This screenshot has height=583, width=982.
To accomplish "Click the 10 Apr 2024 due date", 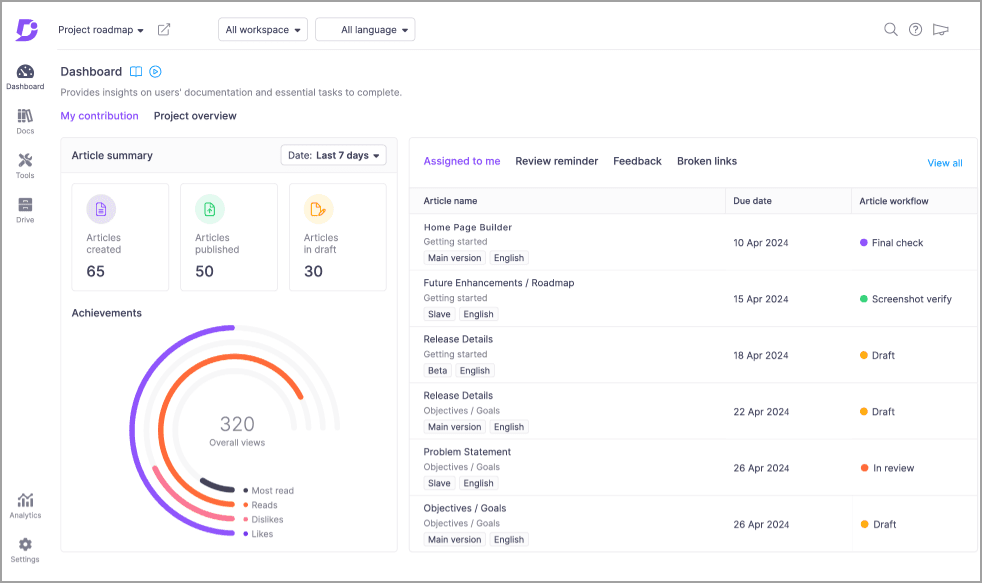I will (761, 243).
